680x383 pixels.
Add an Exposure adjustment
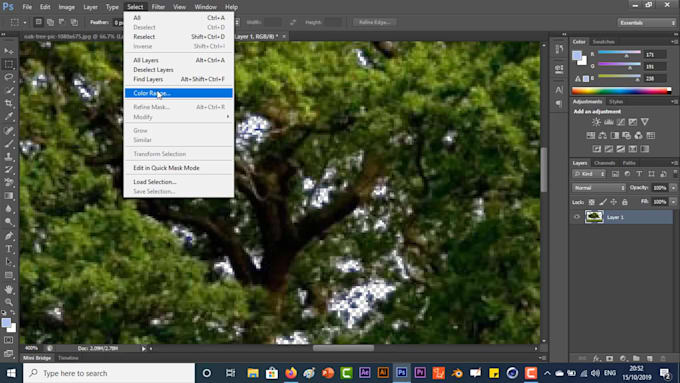click(x=633, y=122)
